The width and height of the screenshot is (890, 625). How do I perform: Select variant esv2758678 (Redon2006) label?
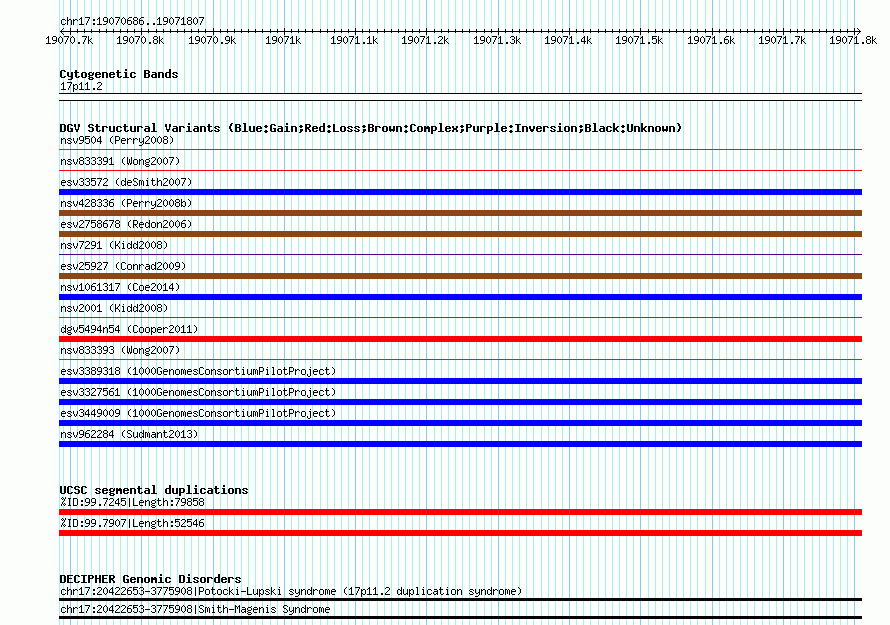[126, 224]
